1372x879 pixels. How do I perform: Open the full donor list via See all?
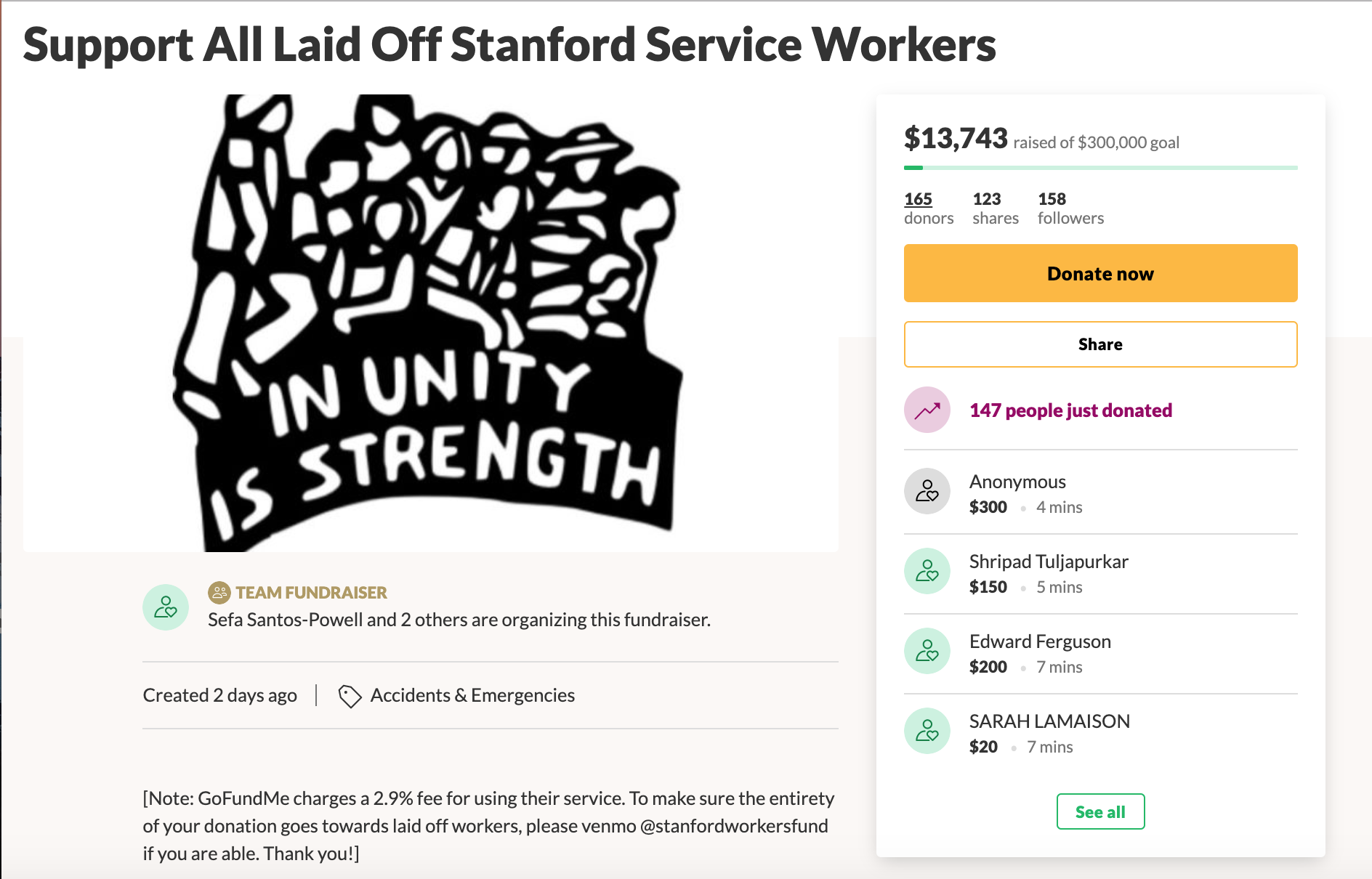(1100, 811)
